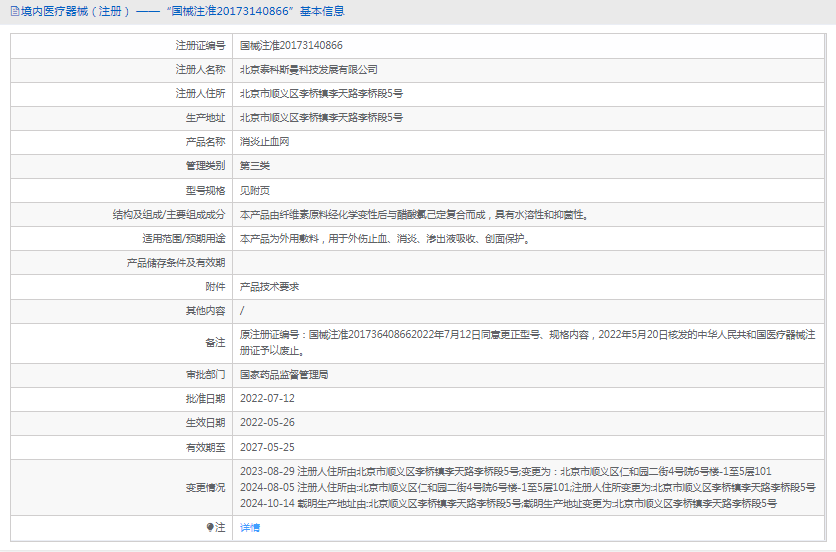Click the 附件 row label
This screenshot has height=552, width=836.
pos(215,286)
